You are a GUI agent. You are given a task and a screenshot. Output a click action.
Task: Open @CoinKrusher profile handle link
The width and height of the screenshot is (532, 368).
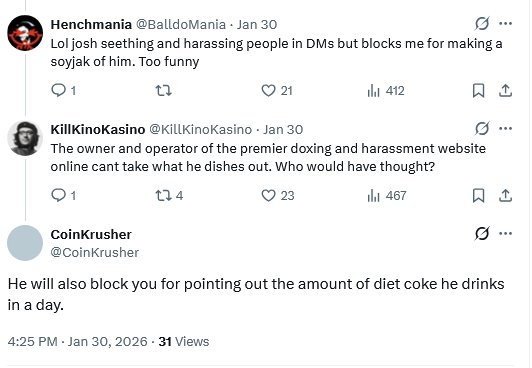pyautogui.click(x=95, y=252)
